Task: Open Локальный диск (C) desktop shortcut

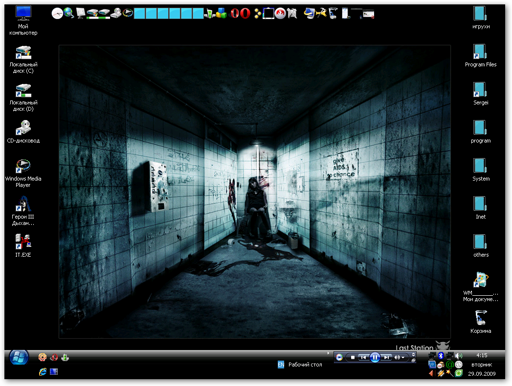Action: pos(23,59)
